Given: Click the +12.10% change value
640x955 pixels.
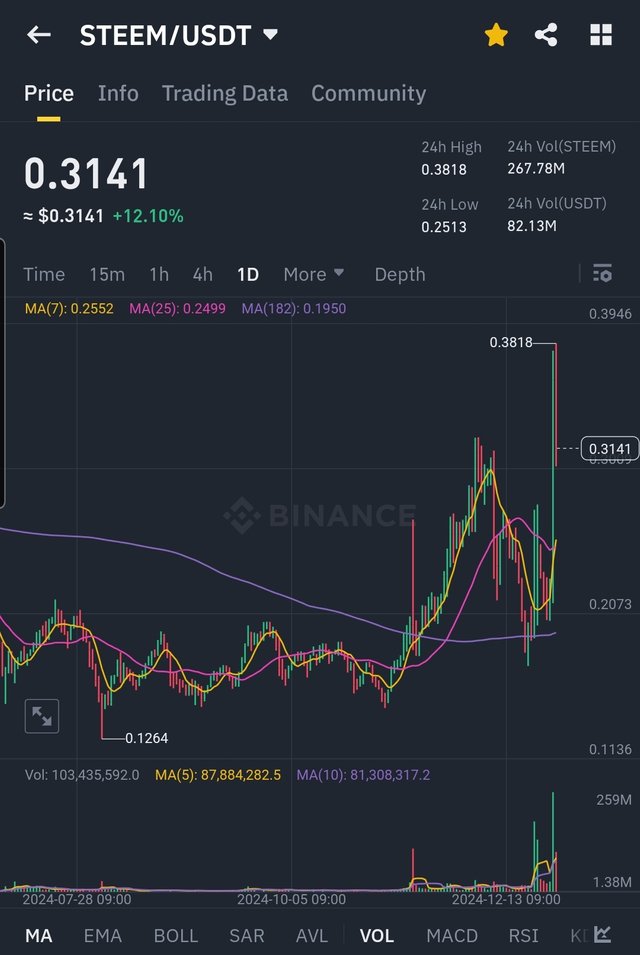Looking at the screenshot, I should coord(148,216).
